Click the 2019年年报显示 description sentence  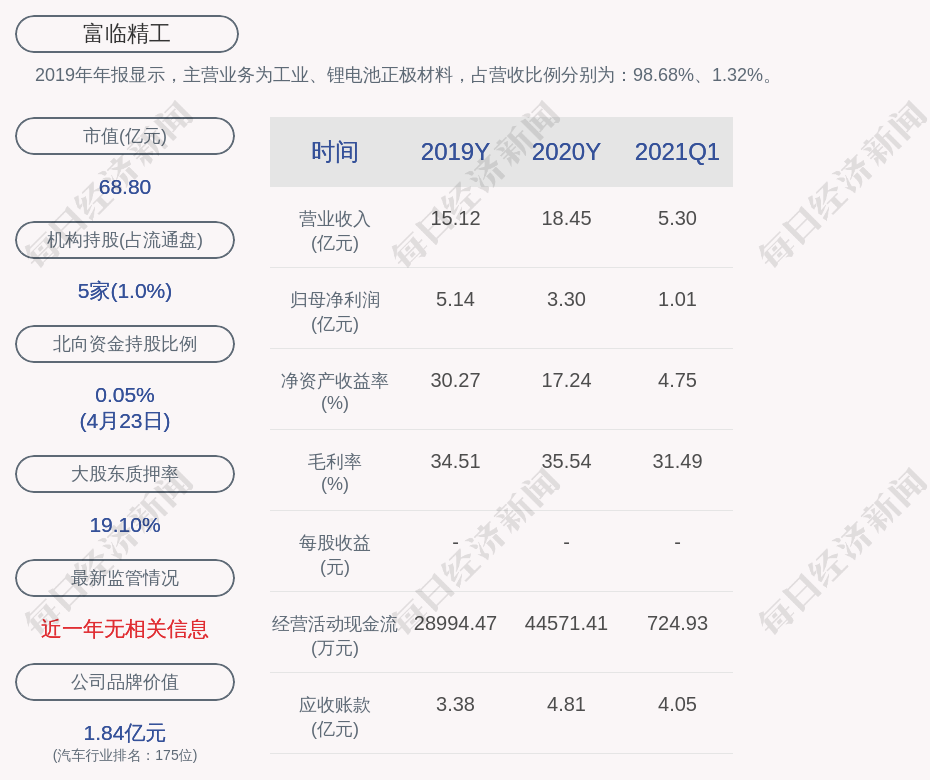coord(406,75)
